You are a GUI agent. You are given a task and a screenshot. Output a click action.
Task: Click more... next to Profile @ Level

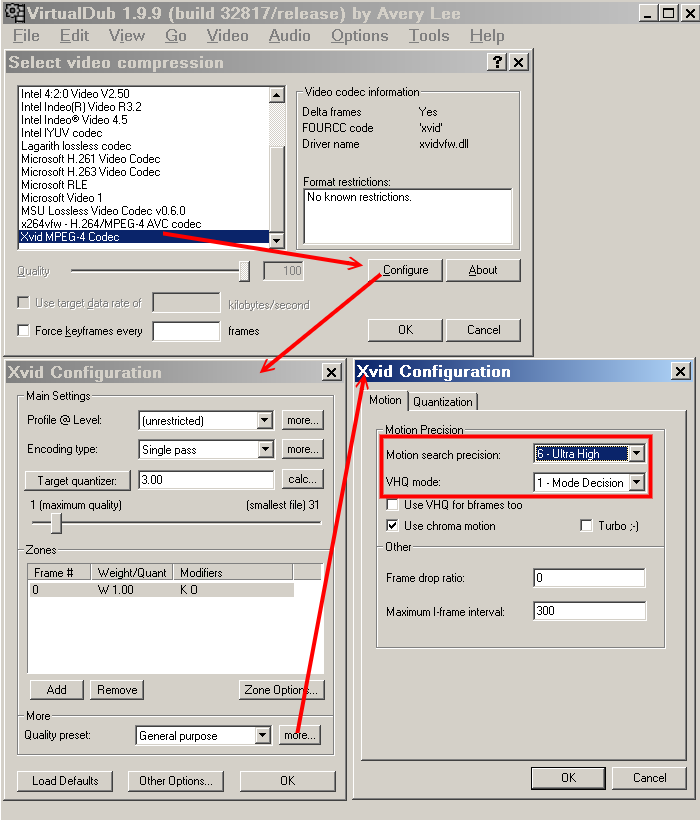click(303, 420)
